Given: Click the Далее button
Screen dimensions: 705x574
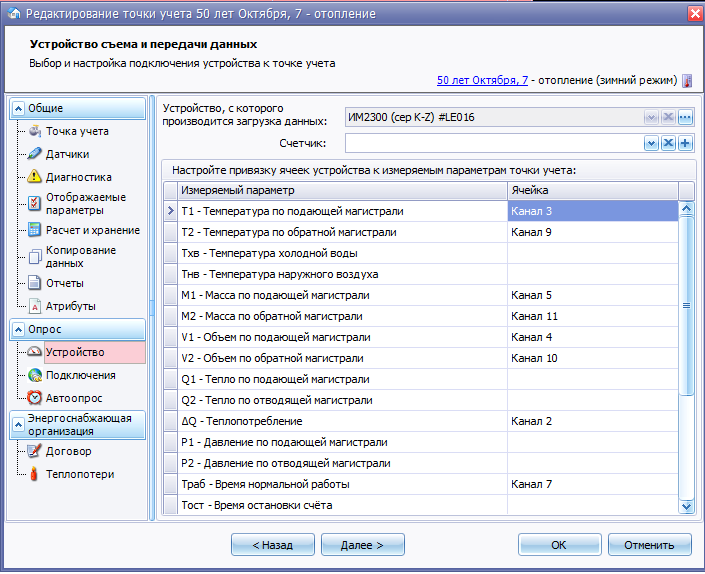Looking at the screenshot, I should (x=363, y=545).
